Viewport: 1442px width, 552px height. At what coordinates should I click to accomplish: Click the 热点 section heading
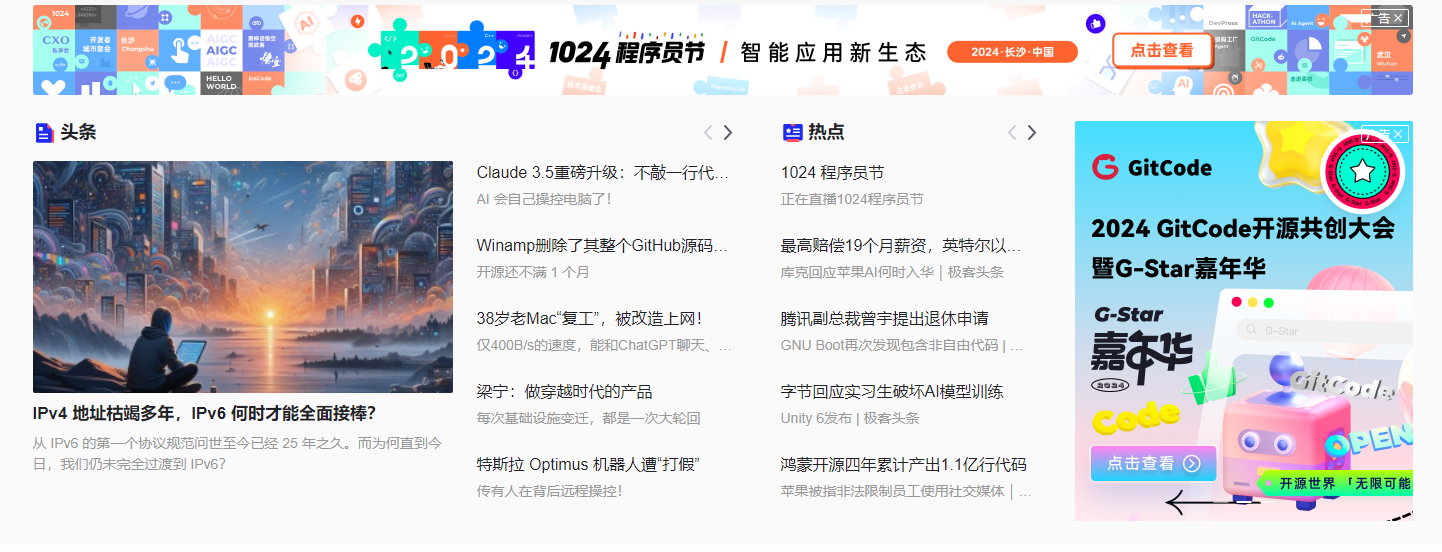(x=826, y=132)
